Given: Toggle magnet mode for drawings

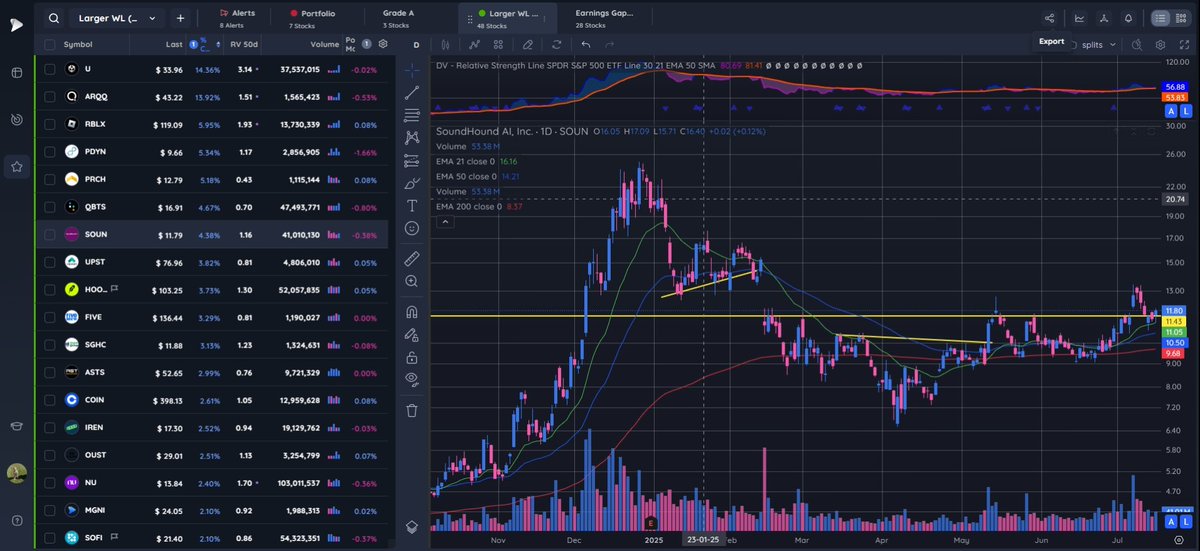Looking at the screenshot, I should click(x=412, y=311).
